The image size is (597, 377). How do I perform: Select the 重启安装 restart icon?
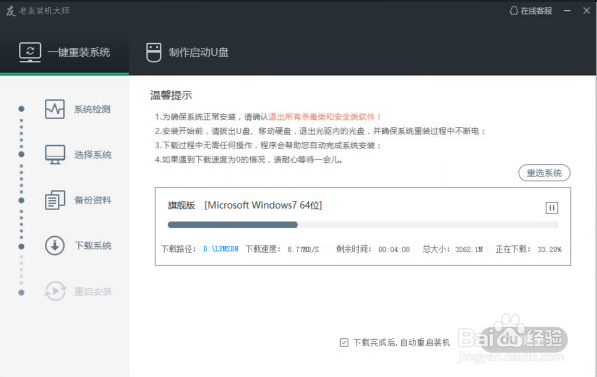(x=55, y=291)
